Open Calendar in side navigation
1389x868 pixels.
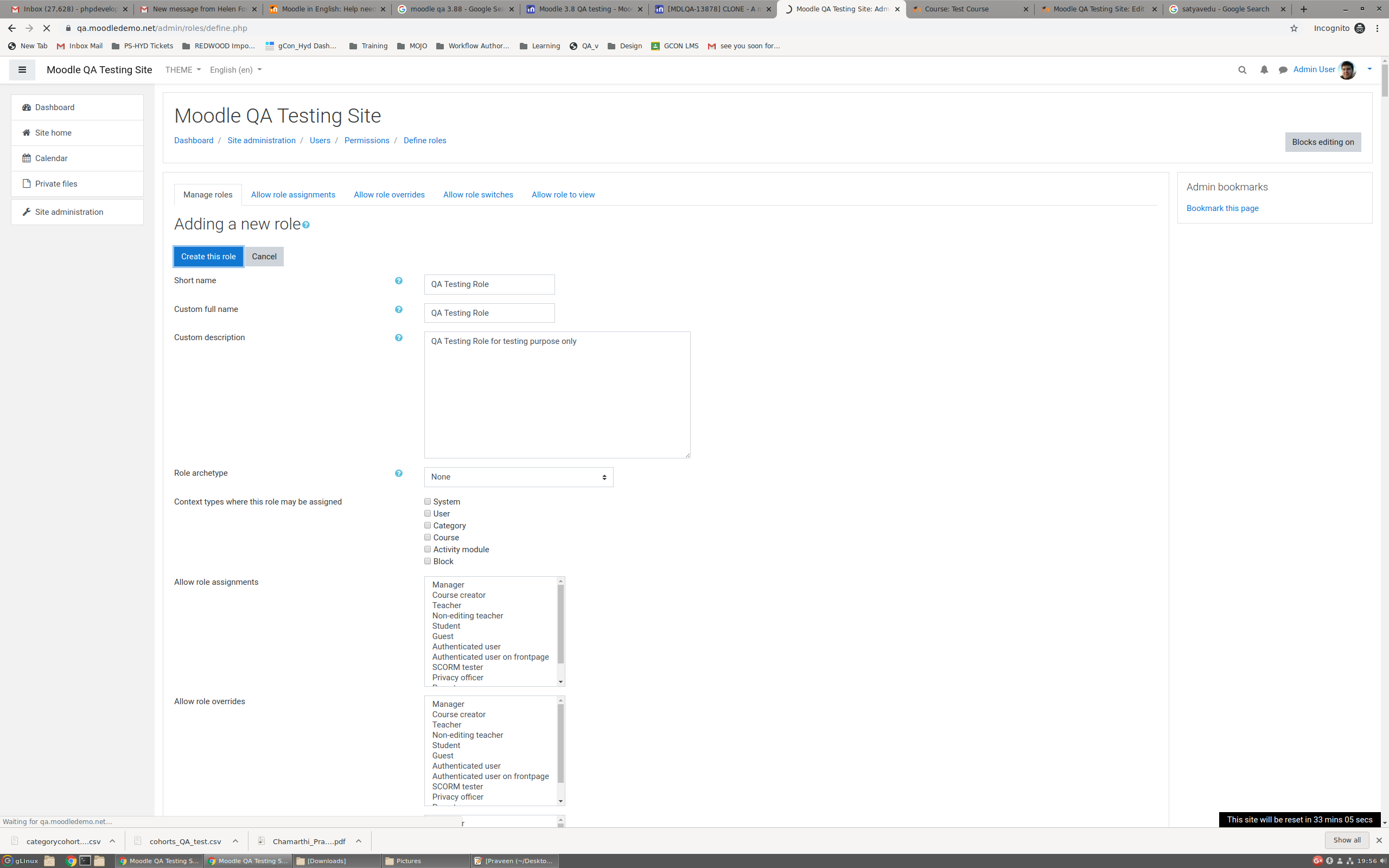pyautogui.click(x=77, y=158)
